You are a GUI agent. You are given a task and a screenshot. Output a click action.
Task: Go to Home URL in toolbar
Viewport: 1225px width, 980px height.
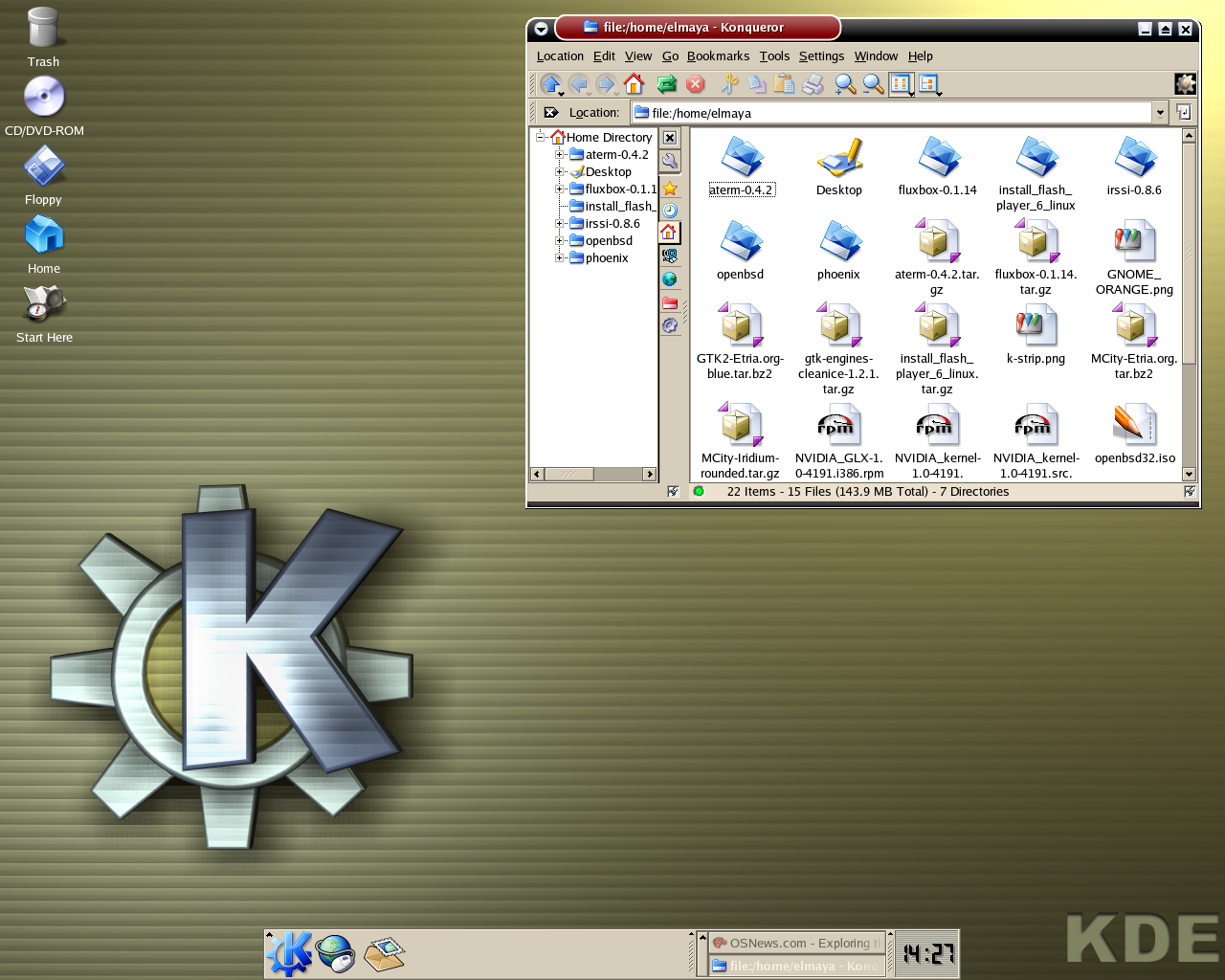tap(634, 84)
